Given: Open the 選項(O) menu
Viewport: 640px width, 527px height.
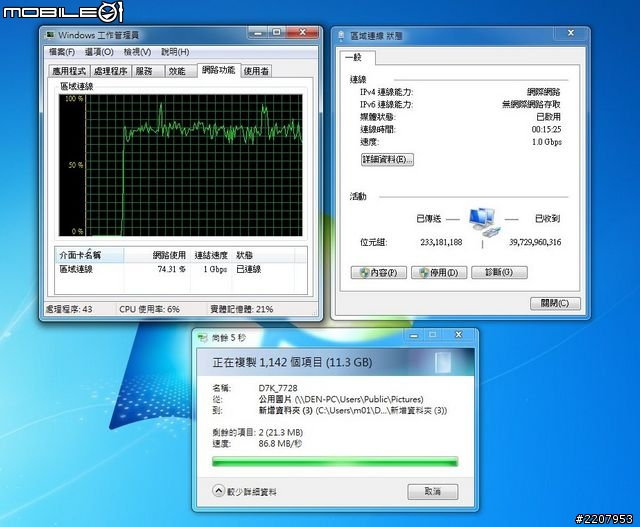Looking at the screenshot, I should tap(99, 52).
